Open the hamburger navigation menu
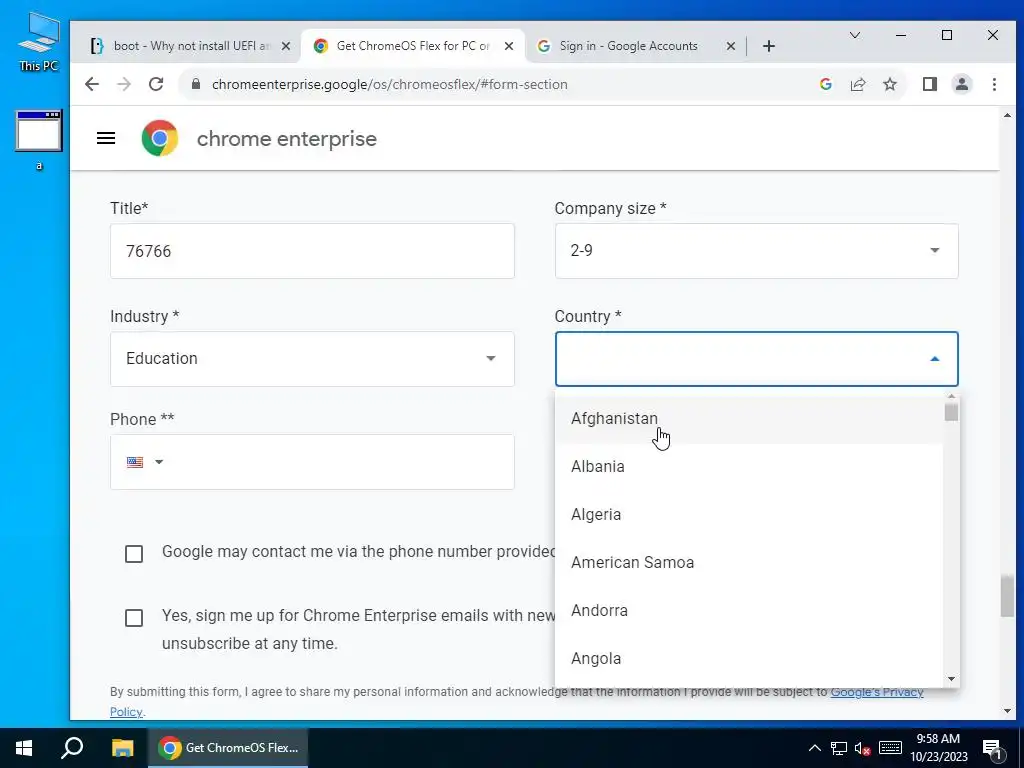 106,138
